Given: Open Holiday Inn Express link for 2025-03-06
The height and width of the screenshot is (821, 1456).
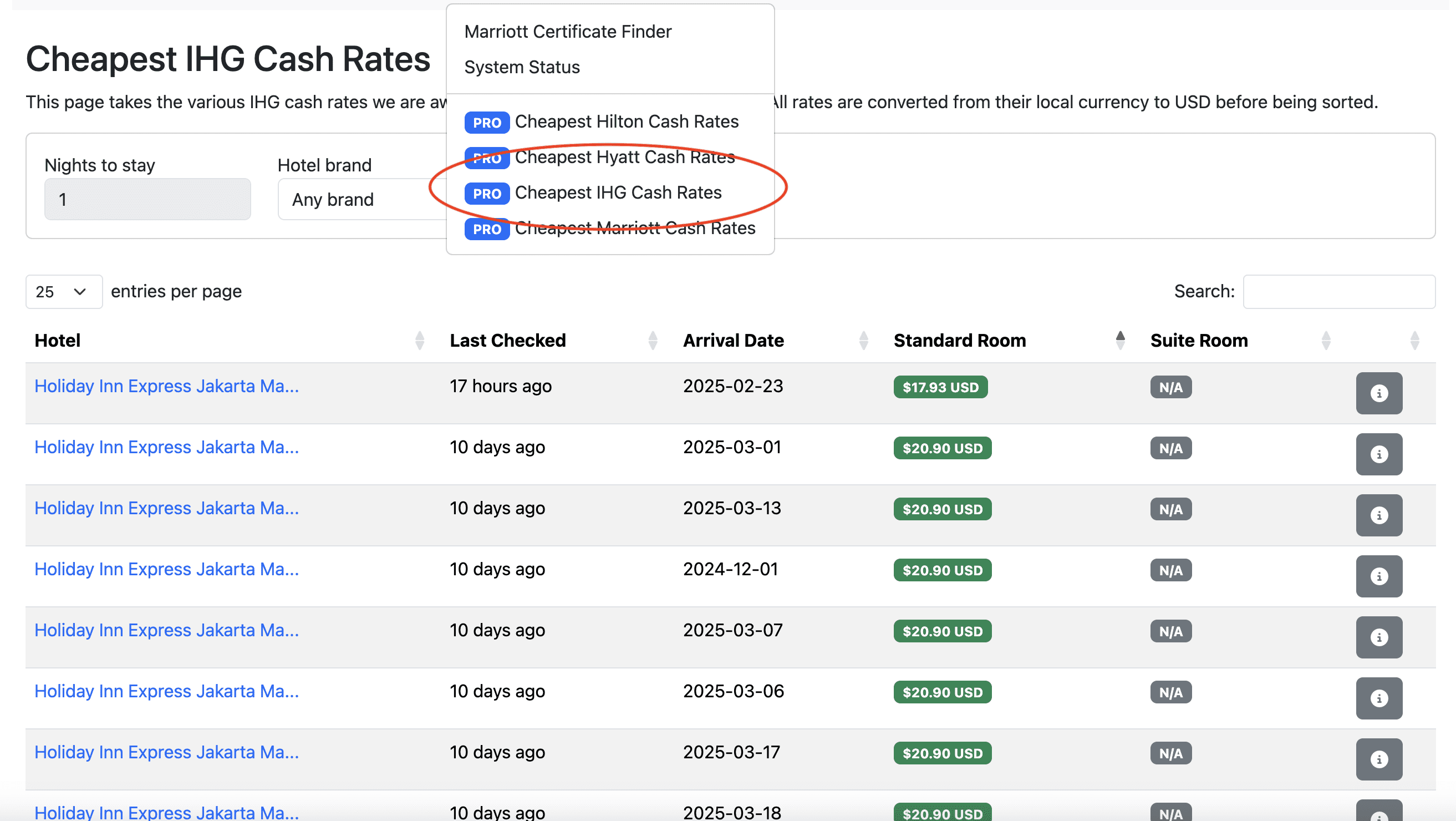Looking at the screenshot, I should pyautogui.click(x=167, y=692).
